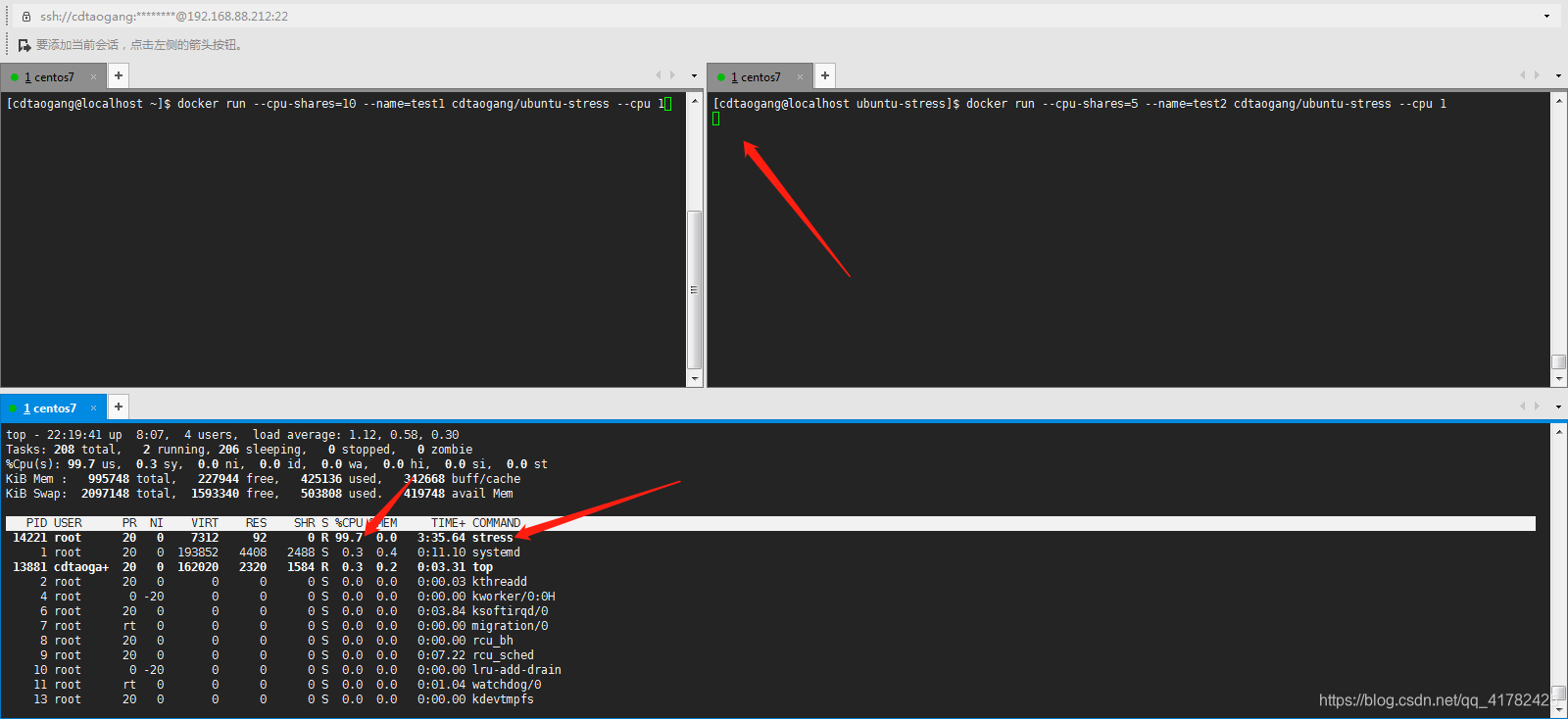Screen dimensions: 1568x719
Task: Click the KiB Swap line
Action: click(259, 494)
